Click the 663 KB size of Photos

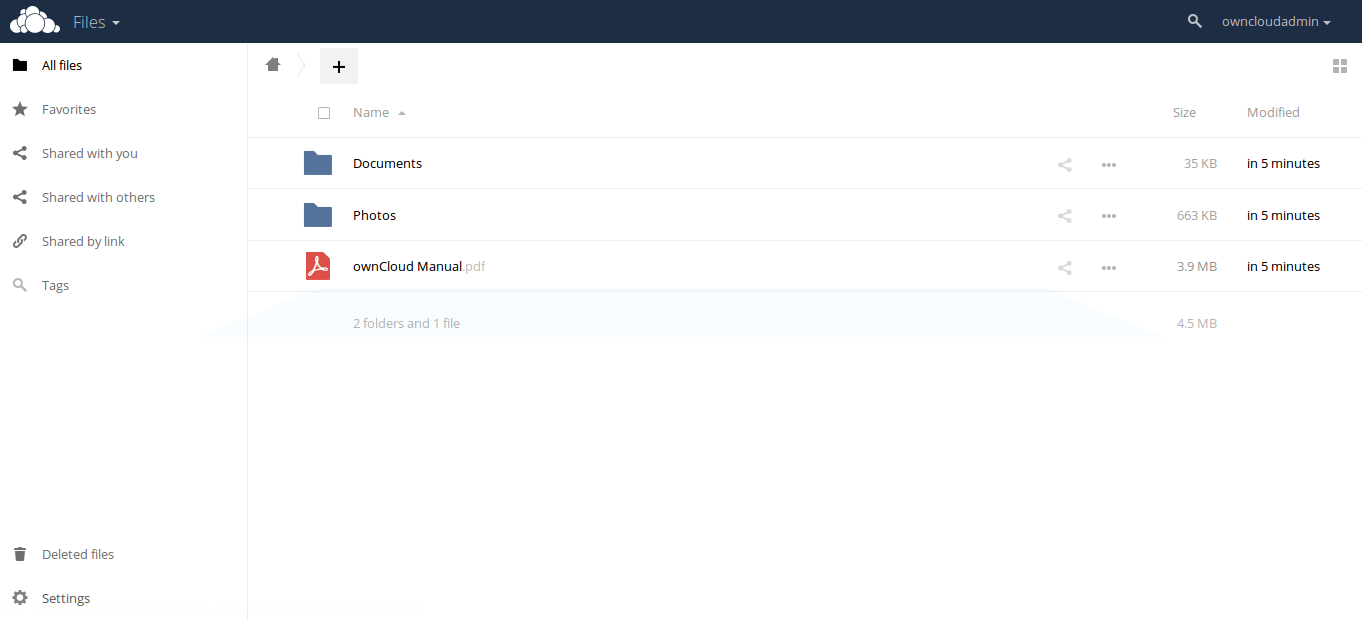[x=1197, y=216]
